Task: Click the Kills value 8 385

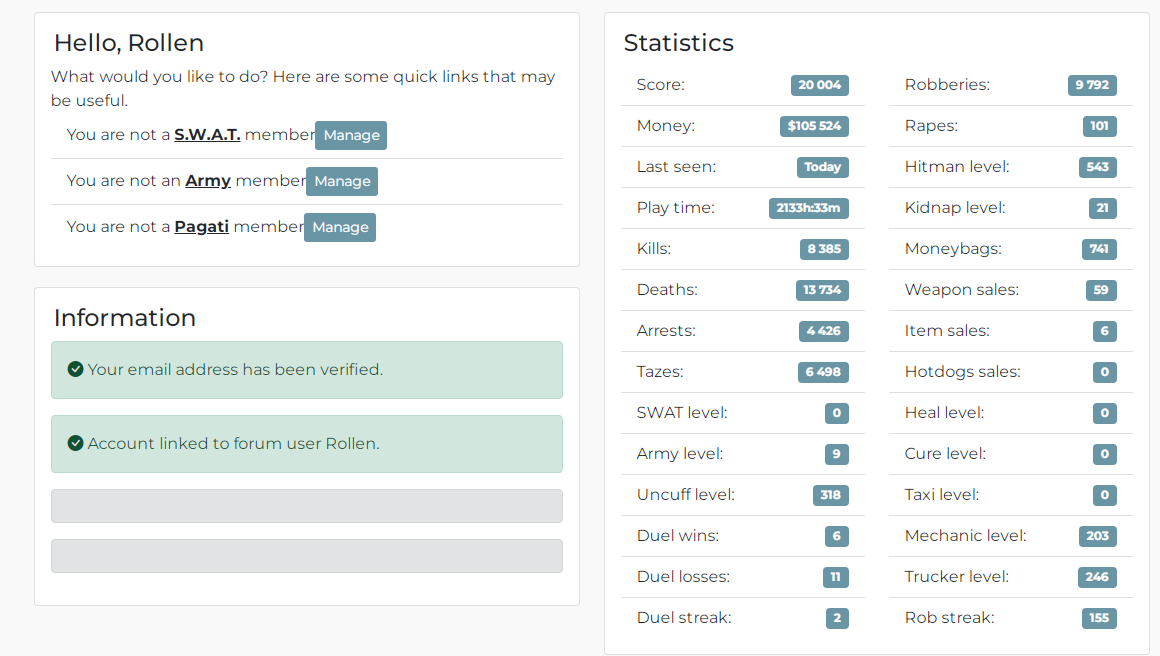Action: pos(824,249)
